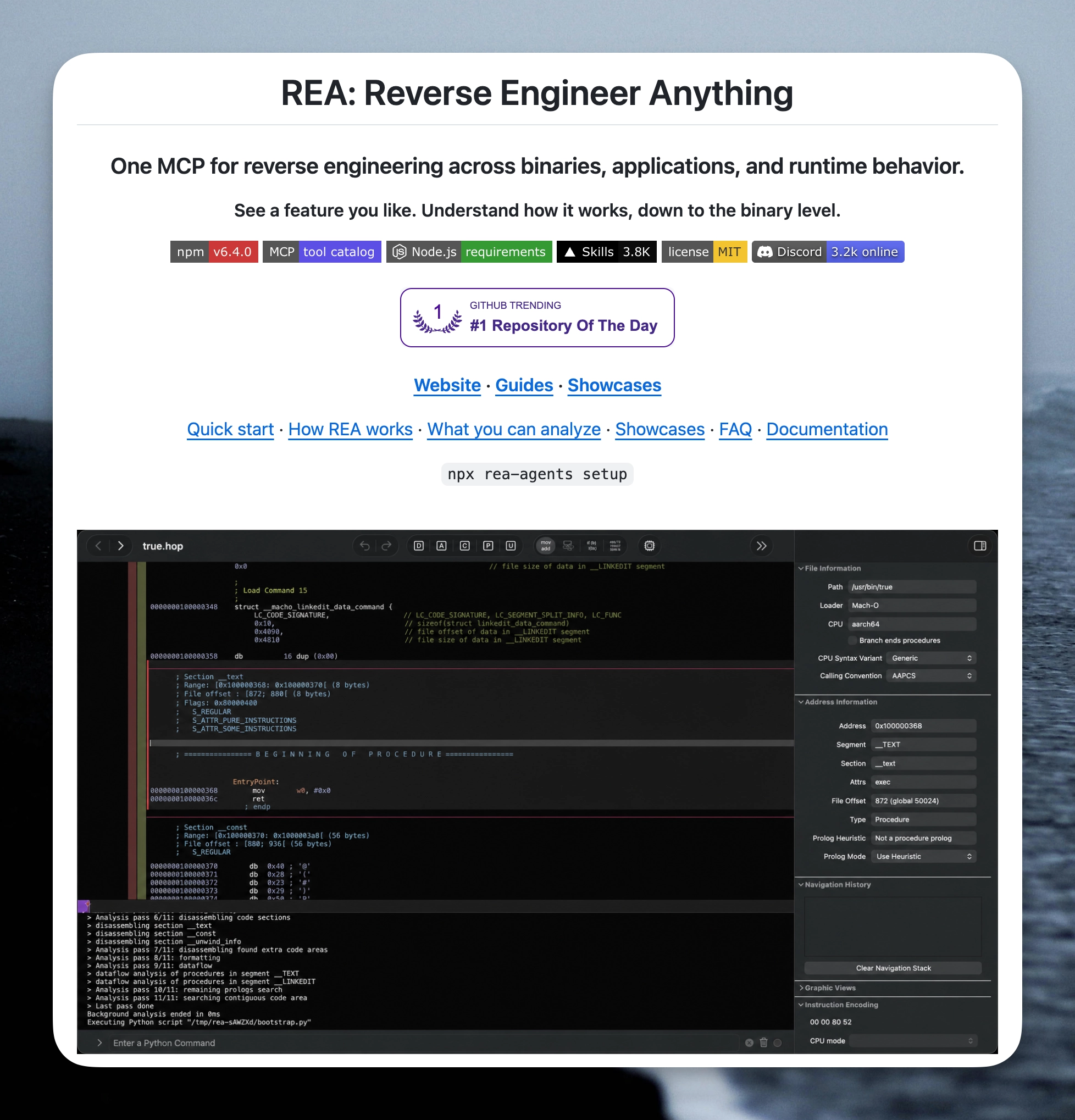Click the undo arrow in Hopper toolbar
Screen dimensions: 1075x1120
point(364,546)
